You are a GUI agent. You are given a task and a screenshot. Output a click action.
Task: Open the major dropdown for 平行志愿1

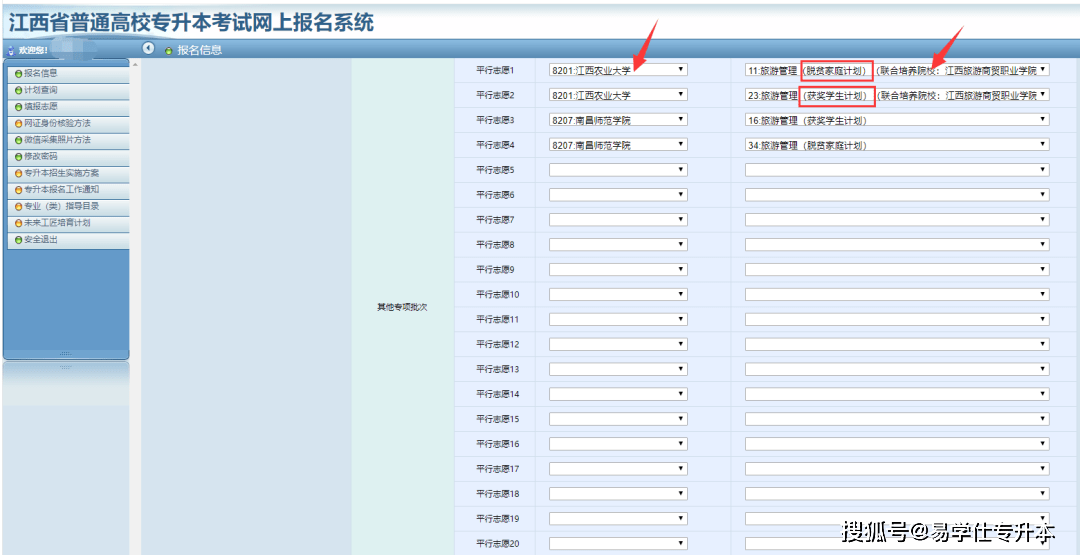coord(897,70)
